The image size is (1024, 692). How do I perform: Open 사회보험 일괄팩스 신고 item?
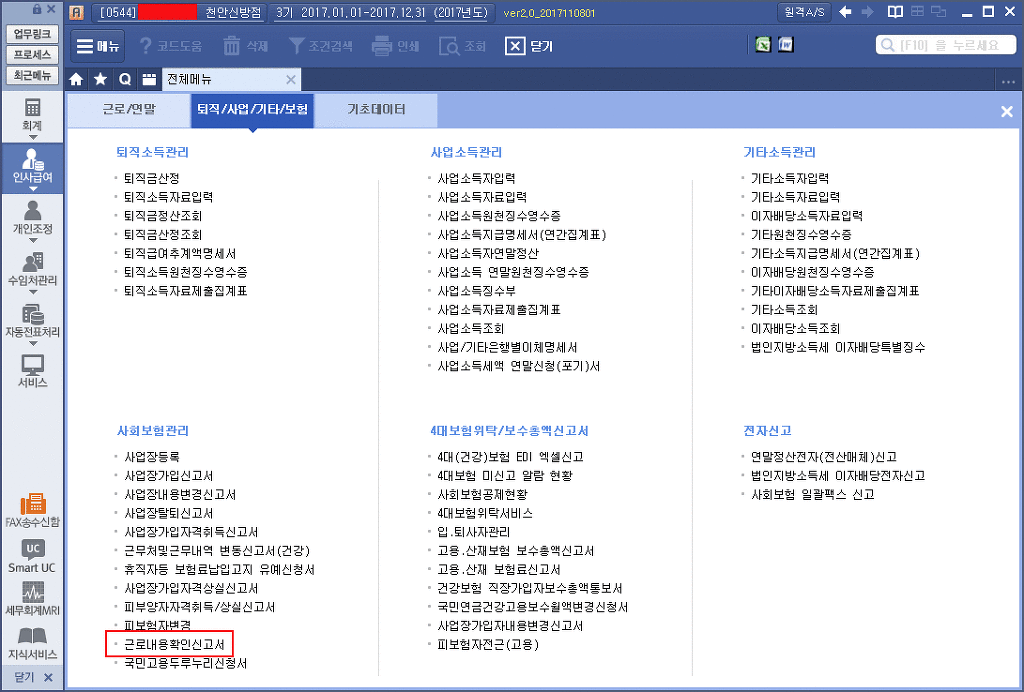(x=812, y=495)
